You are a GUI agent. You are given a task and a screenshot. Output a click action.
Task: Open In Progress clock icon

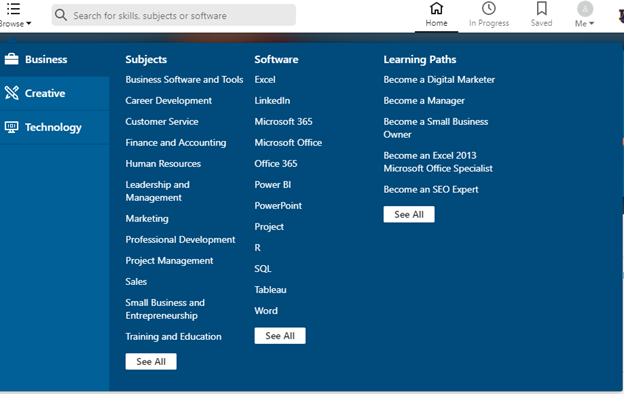tap(488, 8)
